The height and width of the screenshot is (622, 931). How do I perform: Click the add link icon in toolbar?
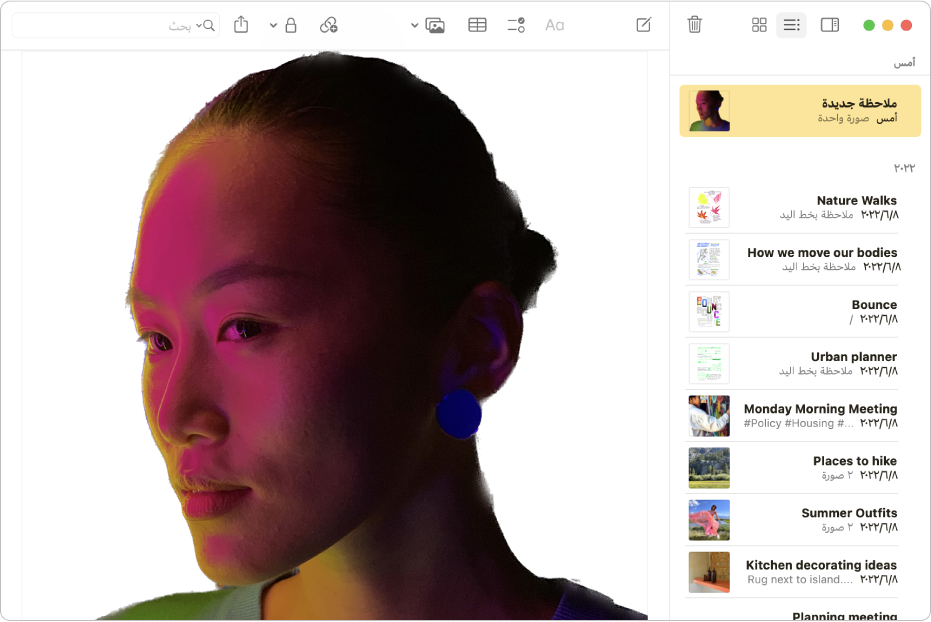click(328, 25)
